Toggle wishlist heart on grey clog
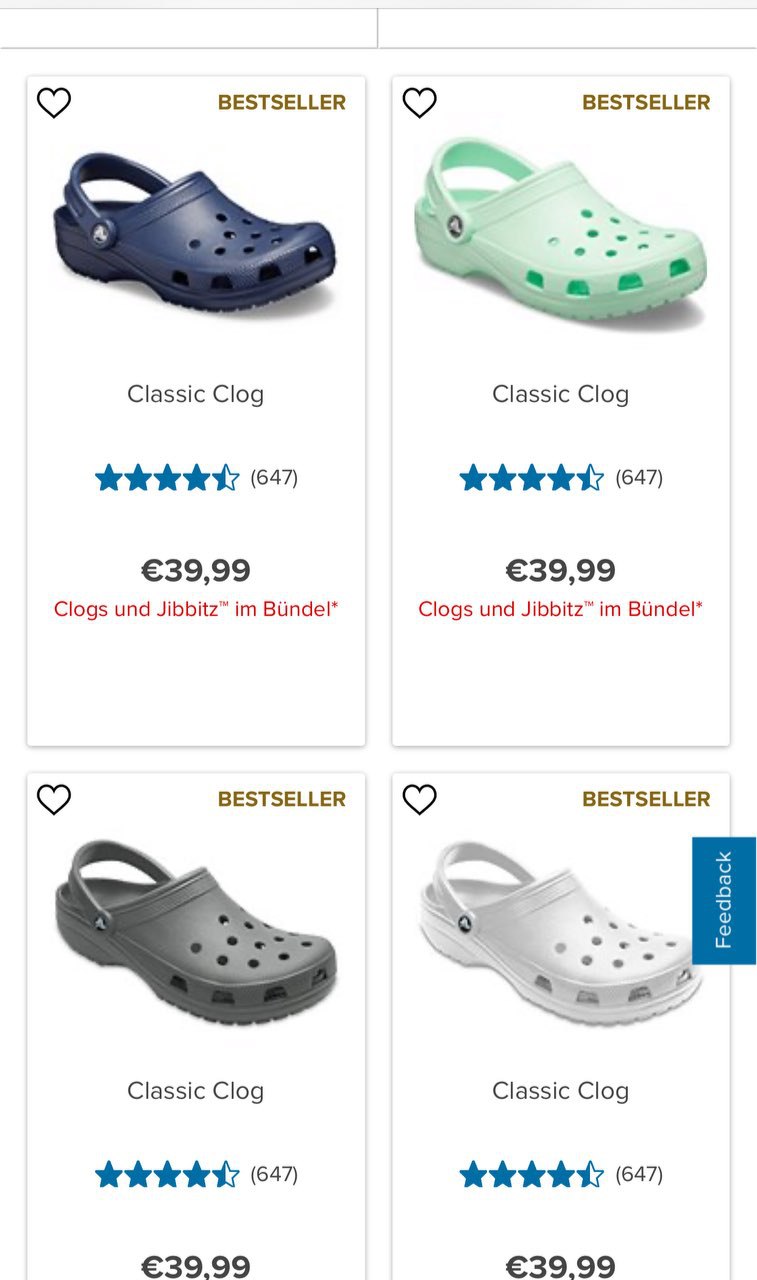The height and width of the screenshot is (1280, 757). click(x=54, y=799)
